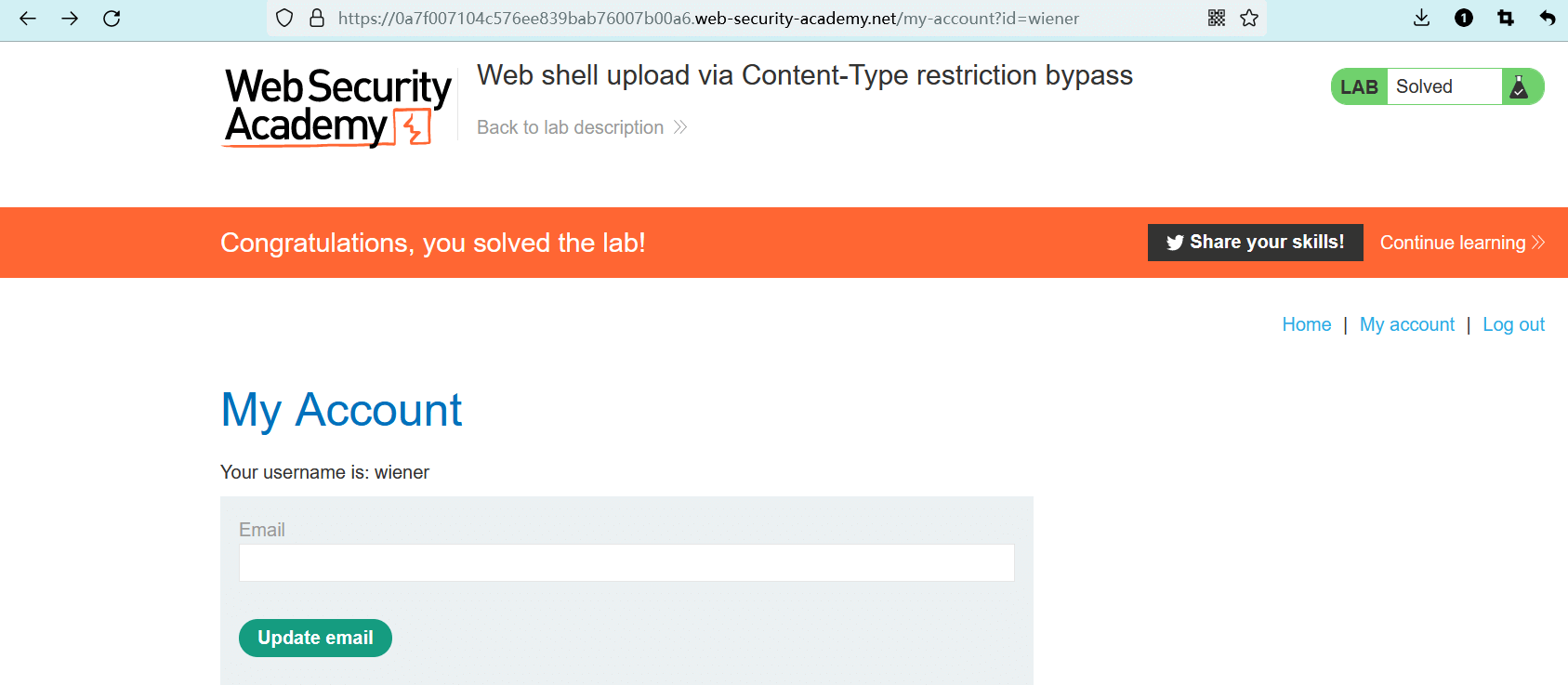The image size is (1568, 685).
Task: Reload the page with refresh icon
Action: [x=112, y=19]
